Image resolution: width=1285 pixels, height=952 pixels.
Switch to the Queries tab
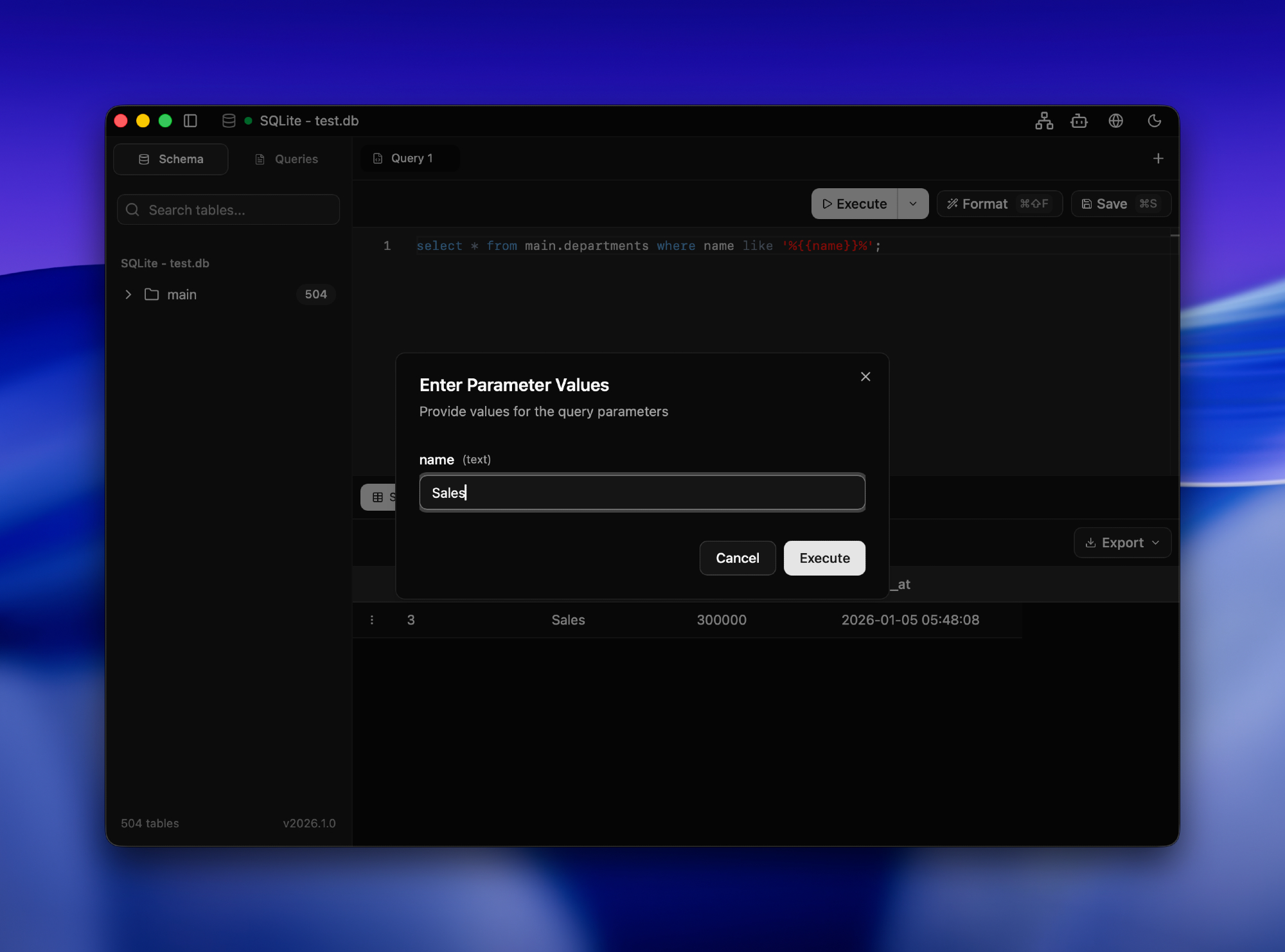click(287, 159)
